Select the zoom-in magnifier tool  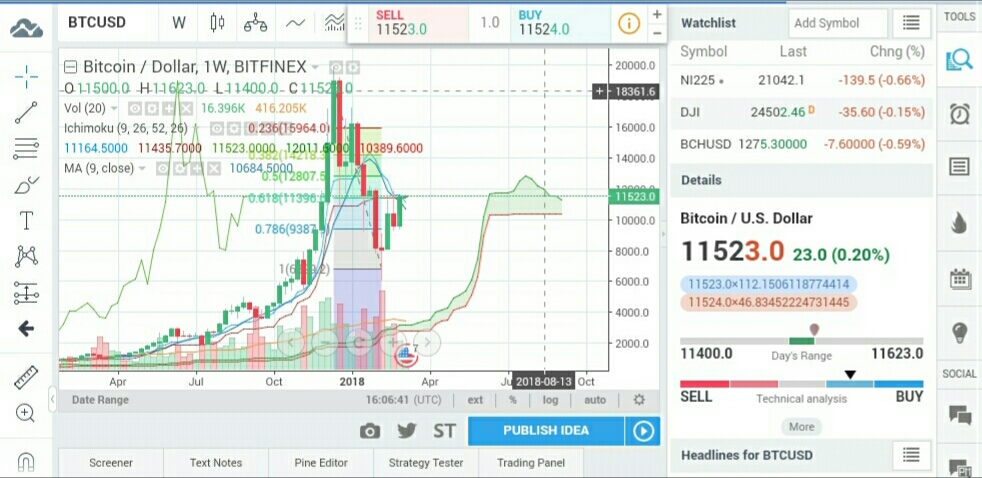point(26,413)
